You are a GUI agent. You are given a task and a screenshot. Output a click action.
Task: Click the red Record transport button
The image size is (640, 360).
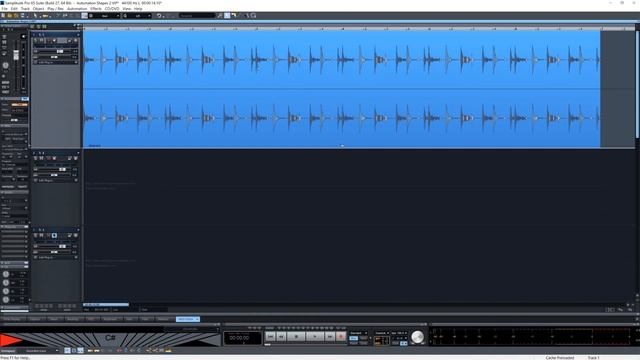(x=341, y=337)
